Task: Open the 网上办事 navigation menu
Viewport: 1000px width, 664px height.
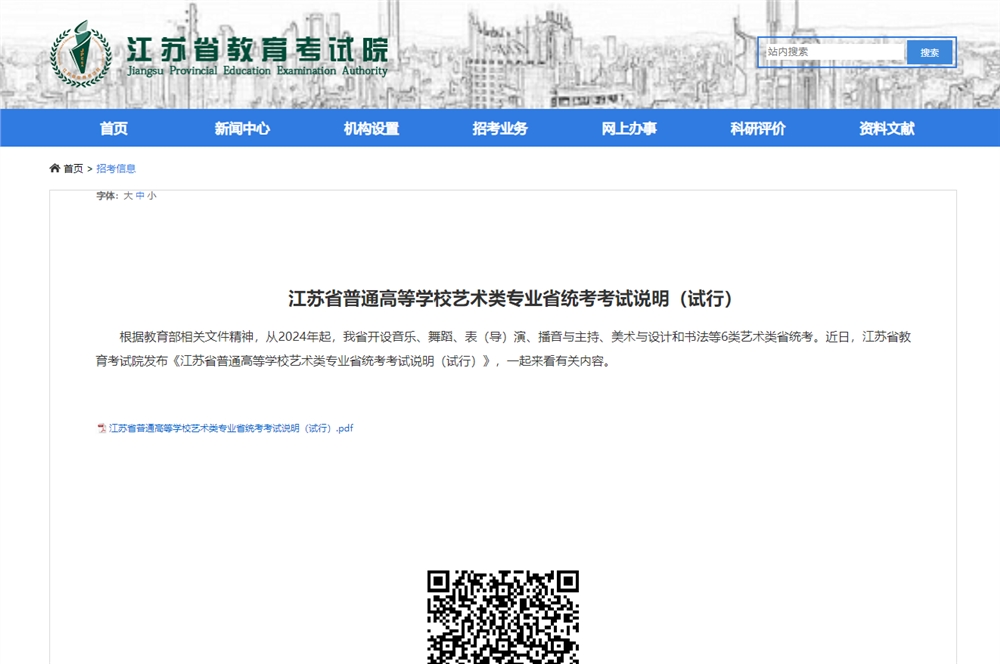Action: [x=629, y=128]
